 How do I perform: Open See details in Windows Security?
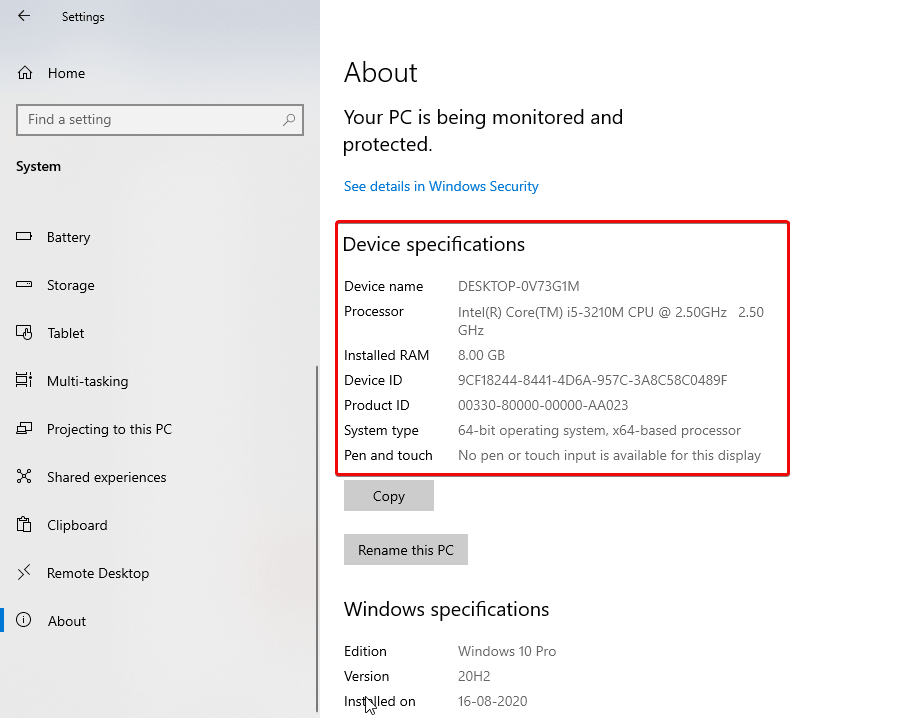[x=441, y=186]
